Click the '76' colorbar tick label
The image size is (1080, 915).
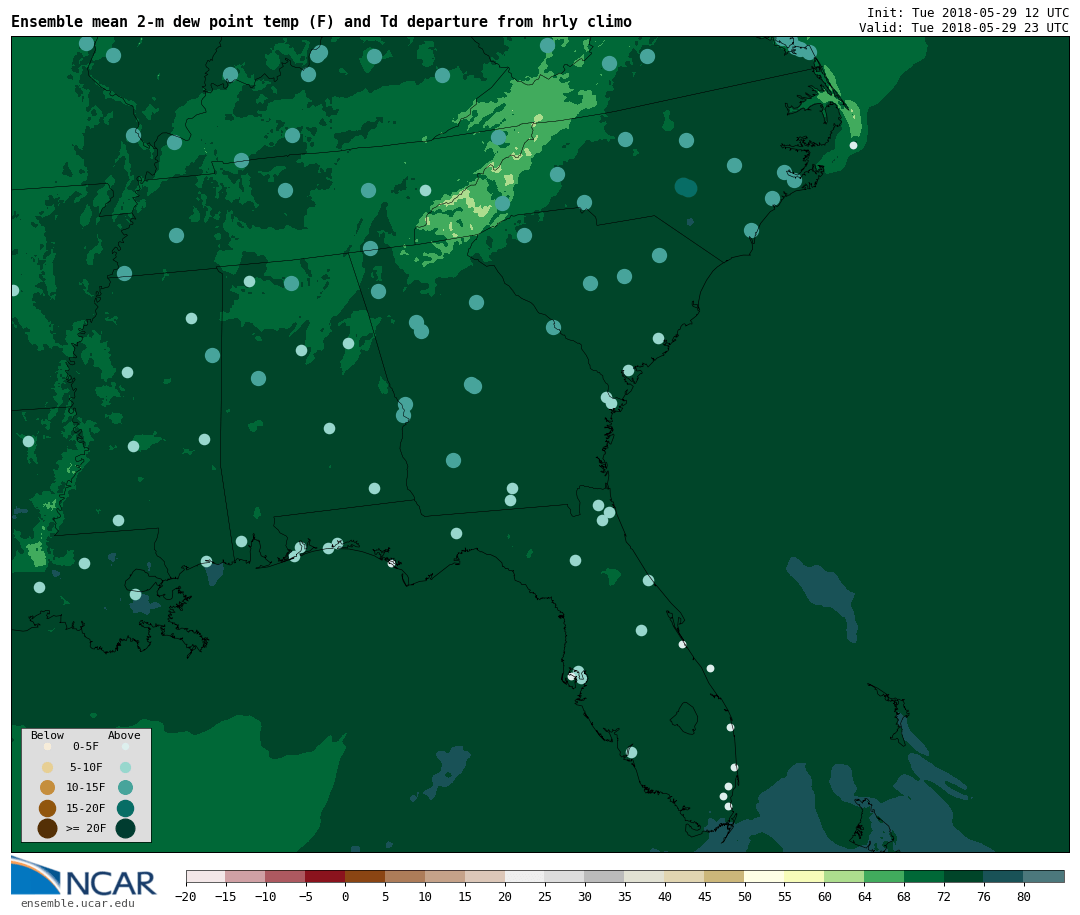pyautogui.click(x=984, y=896)
